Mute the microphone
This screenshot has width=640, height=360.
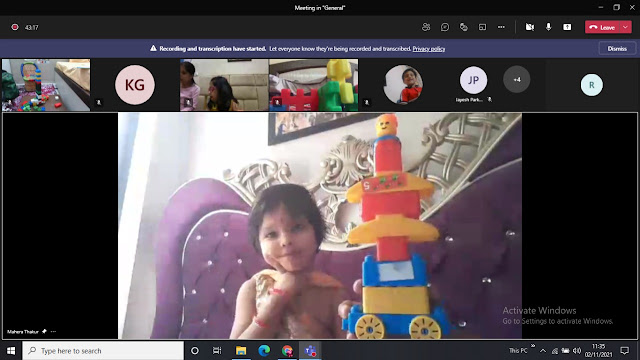point(549,27)
